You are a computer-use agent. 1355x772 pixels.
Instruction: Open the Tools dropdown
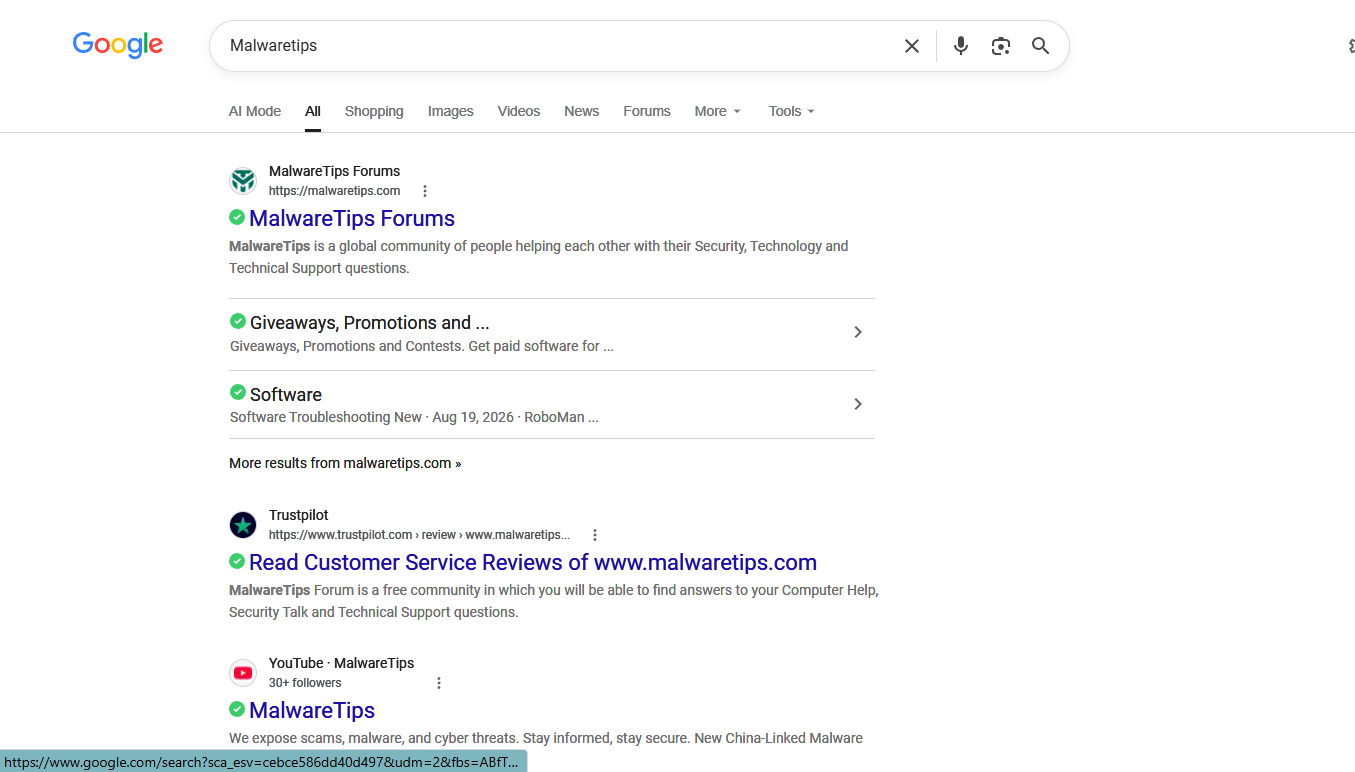click(792, 111)
